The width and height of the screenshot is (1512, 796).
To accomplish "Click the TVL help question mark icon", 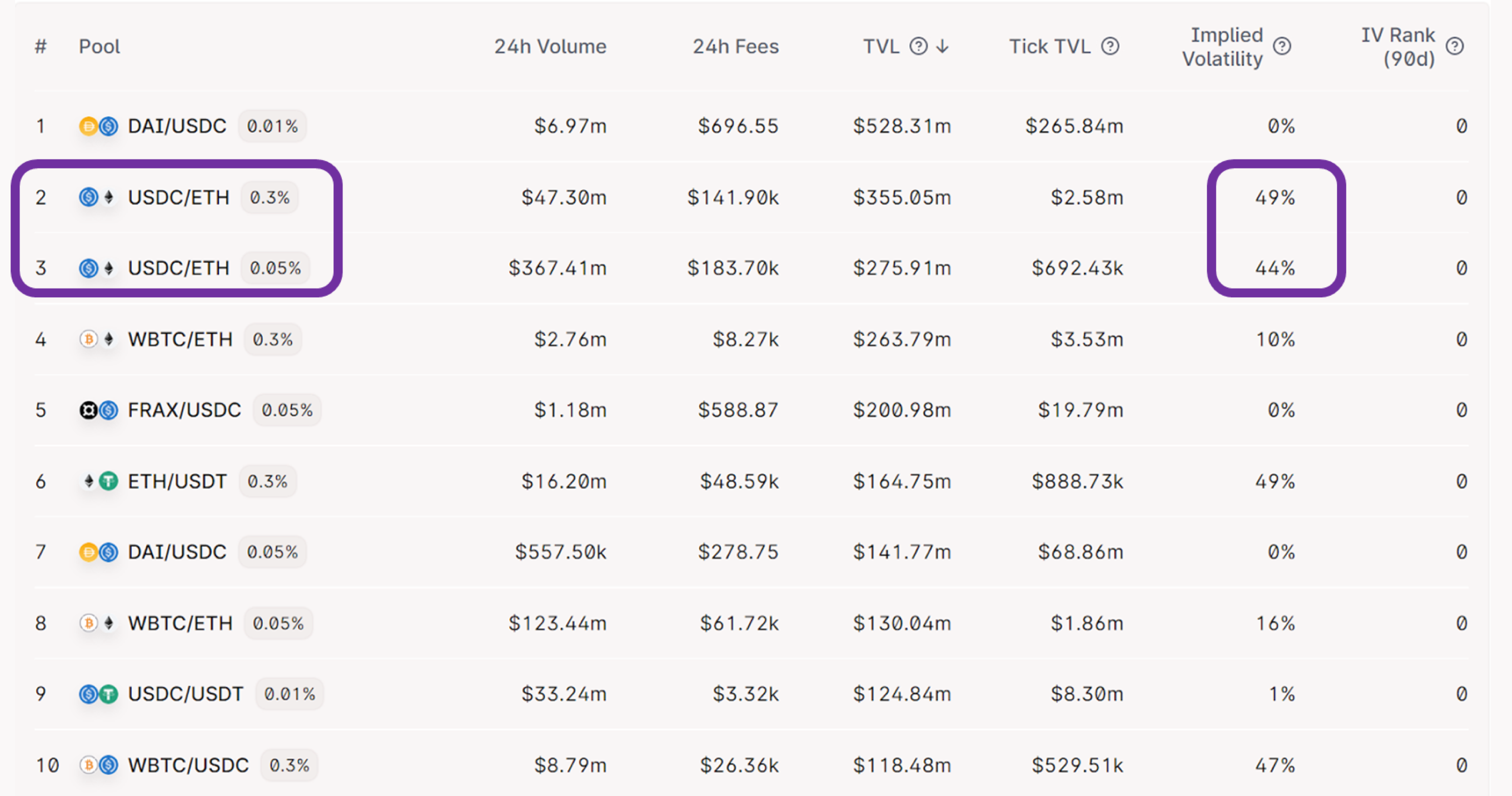I will [918, 46].
